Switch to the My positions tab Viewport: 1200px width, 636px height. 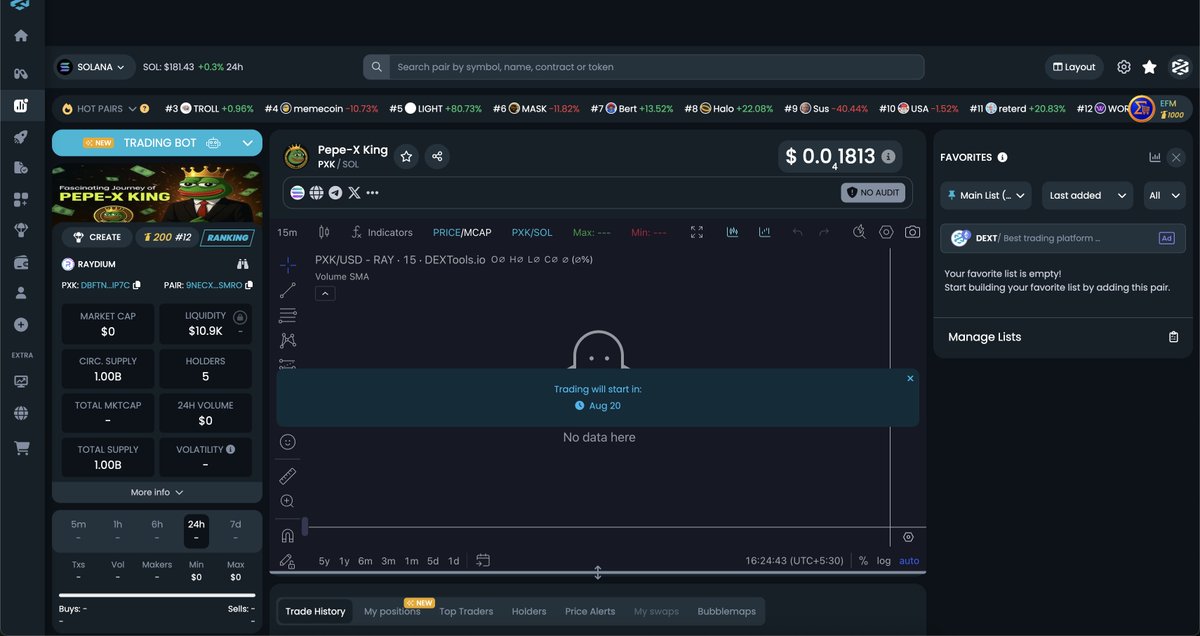coord(392,611)
